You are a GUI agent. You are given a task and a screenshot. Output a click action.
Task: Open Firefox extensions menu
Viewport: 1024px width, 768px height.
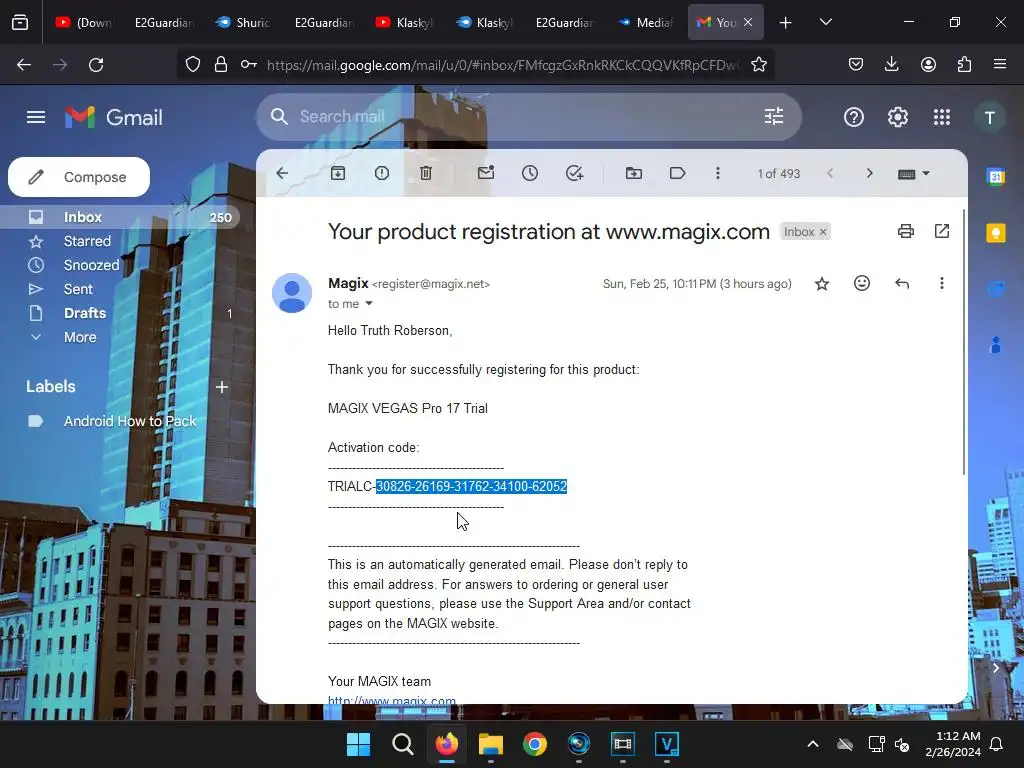(964, 64)
